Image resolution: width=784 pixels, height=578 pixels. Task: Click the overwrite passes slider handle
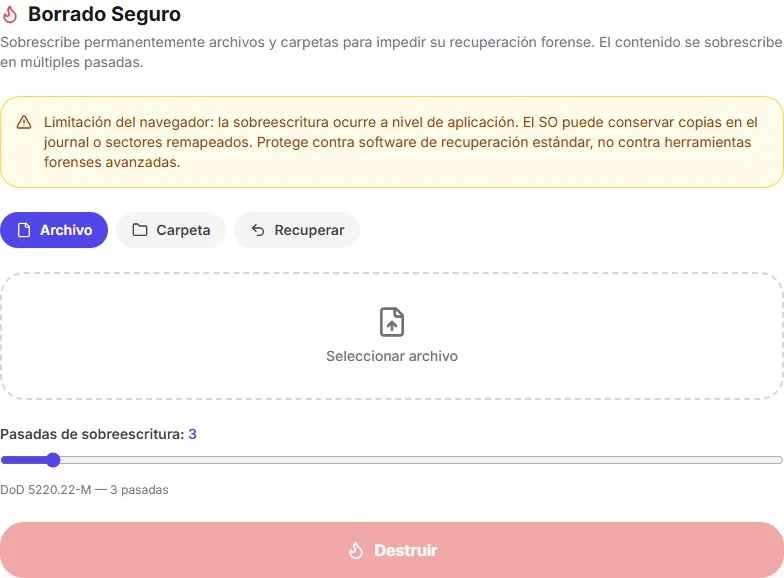[x=53, y=460]
